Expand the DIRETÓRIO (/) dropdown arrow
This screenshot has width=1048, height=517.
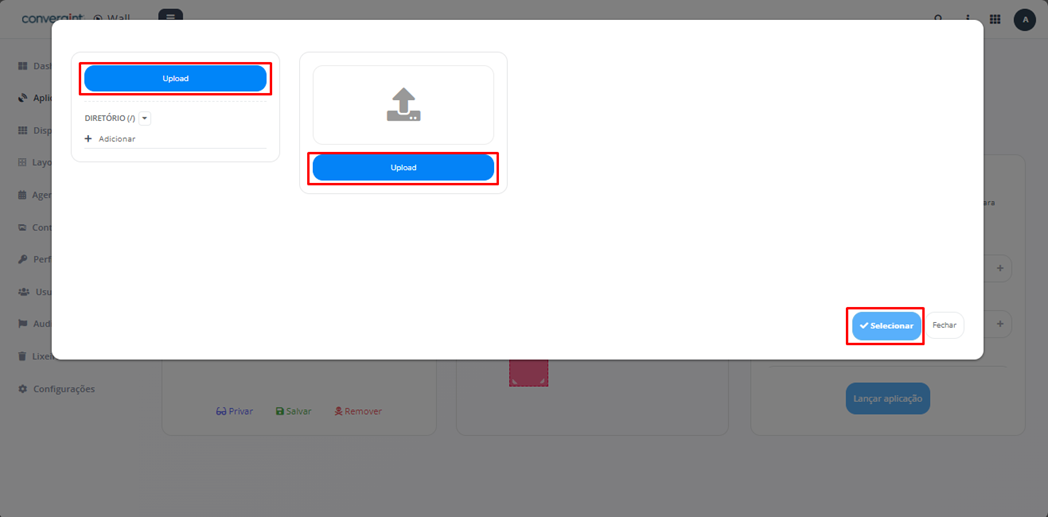[145, 118]
